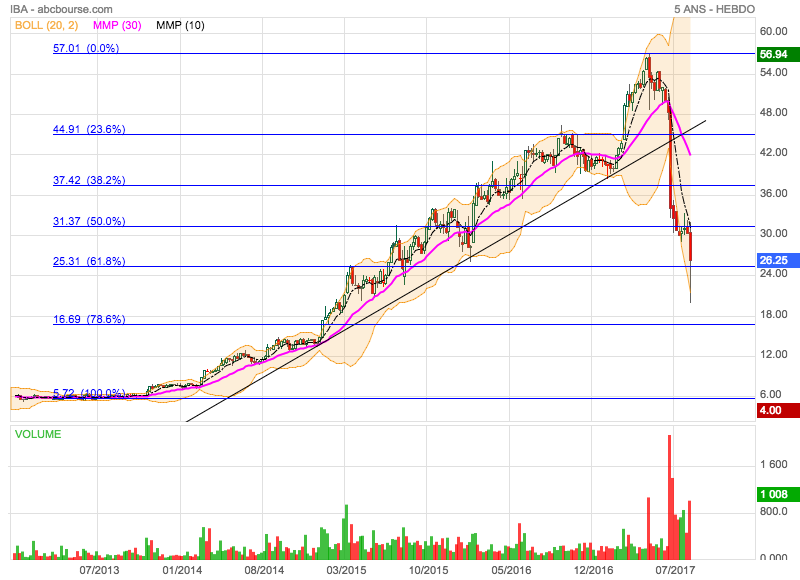Click the 01/2014 date axis label
The image size is (800, 580).
182,570
